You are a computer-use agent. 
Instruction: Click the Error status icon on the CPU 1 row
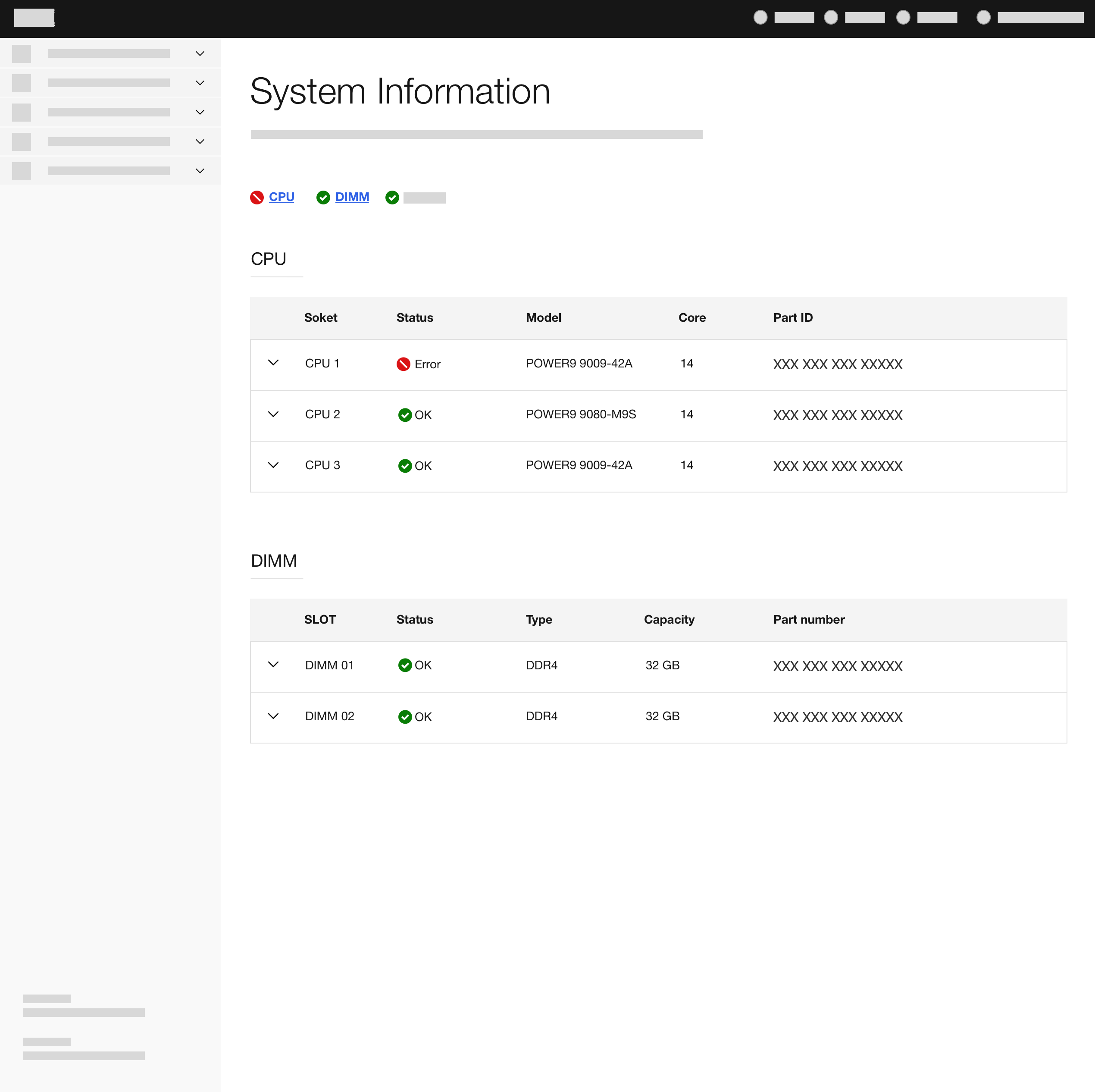(x=404, y=364)
